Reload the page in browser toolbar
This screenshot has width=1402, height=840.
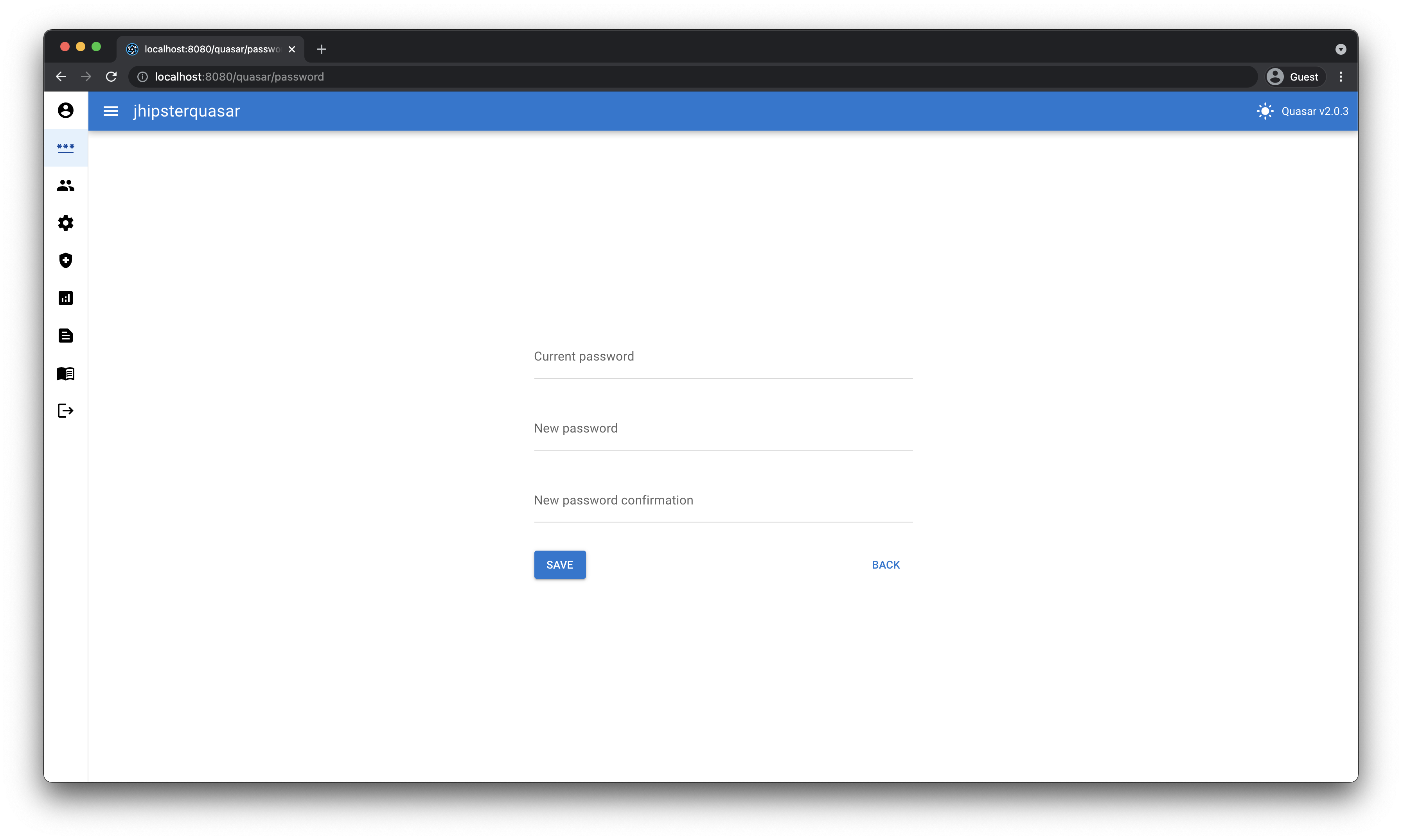(111, 76)
